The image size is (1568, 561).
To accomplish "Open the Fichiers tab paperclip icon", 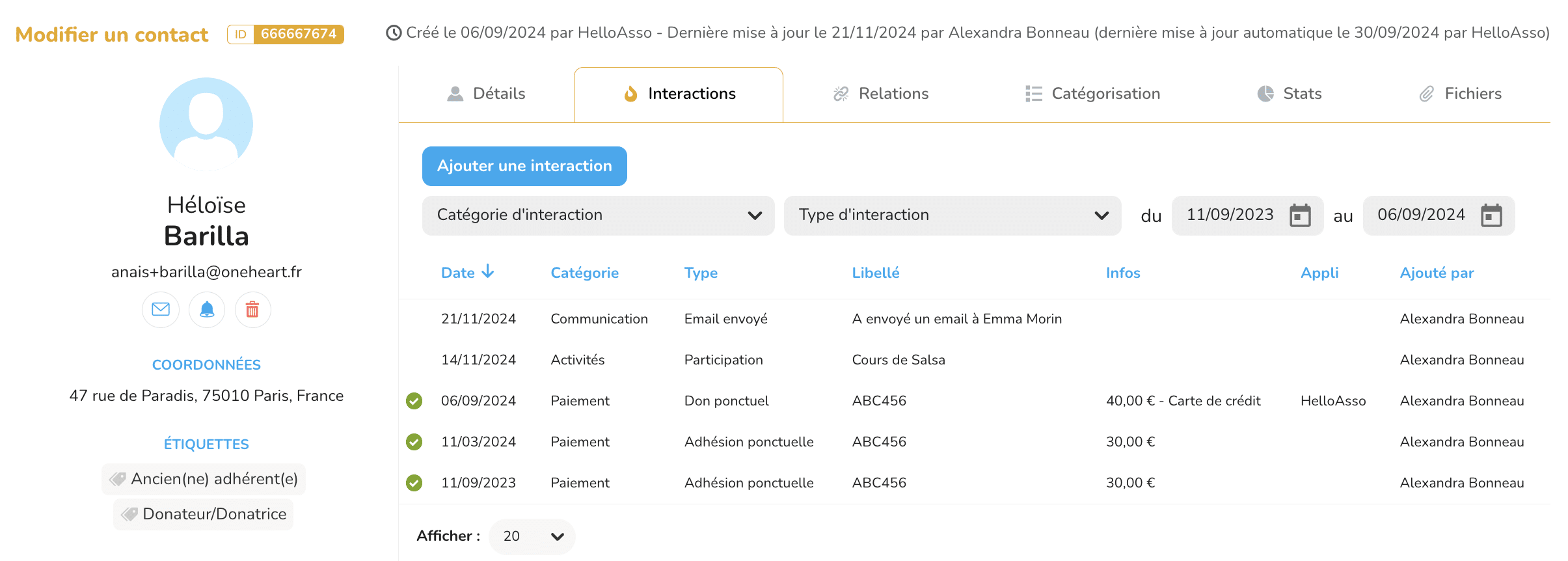I will tap(1426, 94).
